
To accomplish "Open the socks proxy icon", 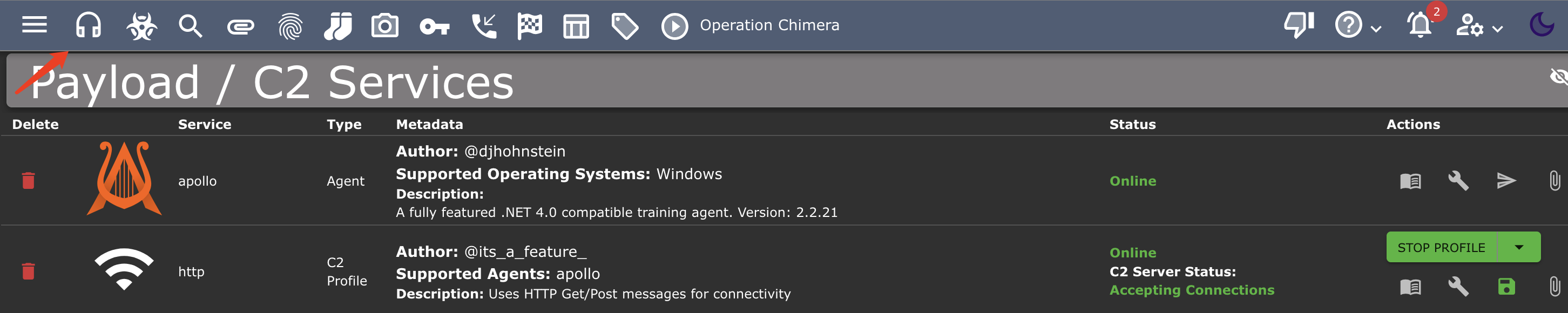I will tap(338, 25).
